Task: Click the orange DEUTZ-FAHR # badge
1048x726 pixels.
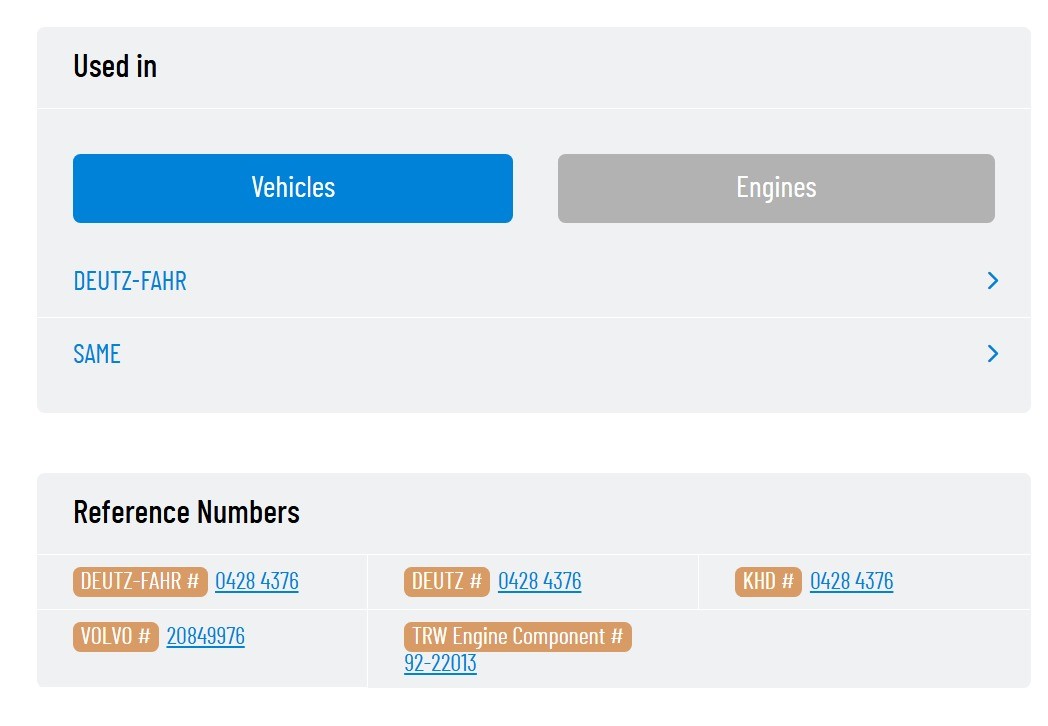Action: coord(140,582)
